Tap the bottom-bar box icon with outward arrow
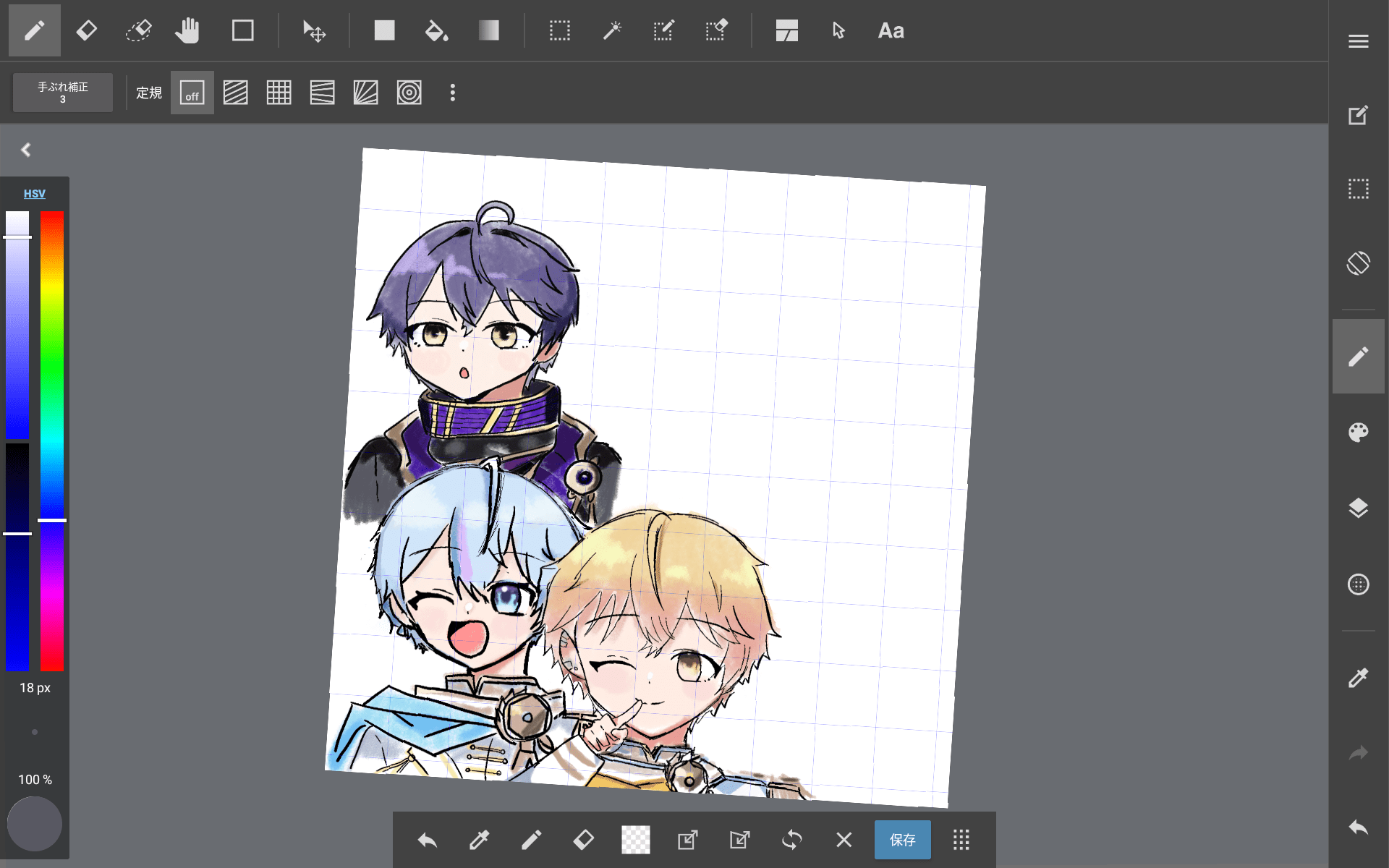 [687, 840]
